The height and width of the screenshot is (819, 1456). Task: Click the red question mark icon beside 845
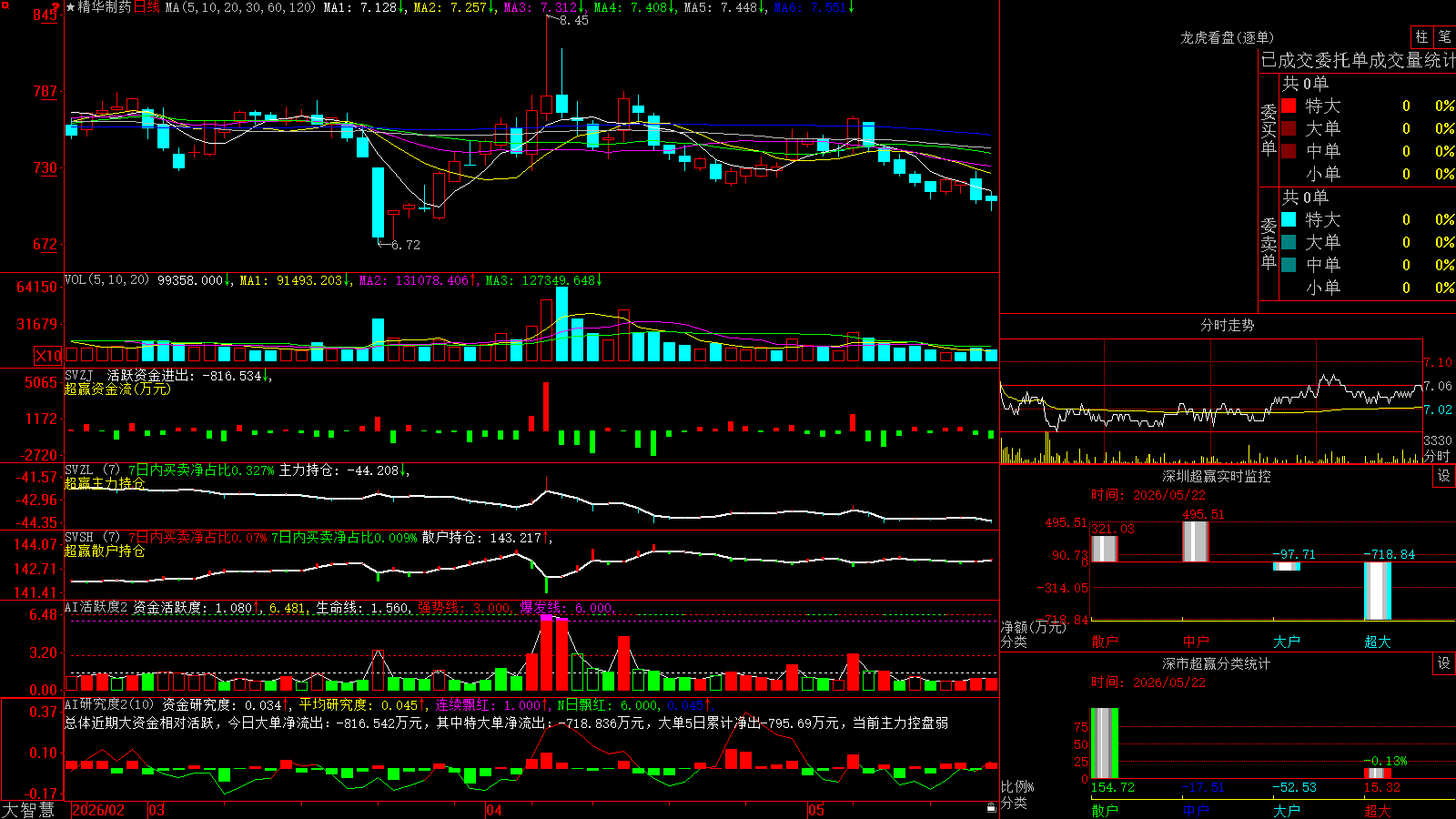(56, 6)
